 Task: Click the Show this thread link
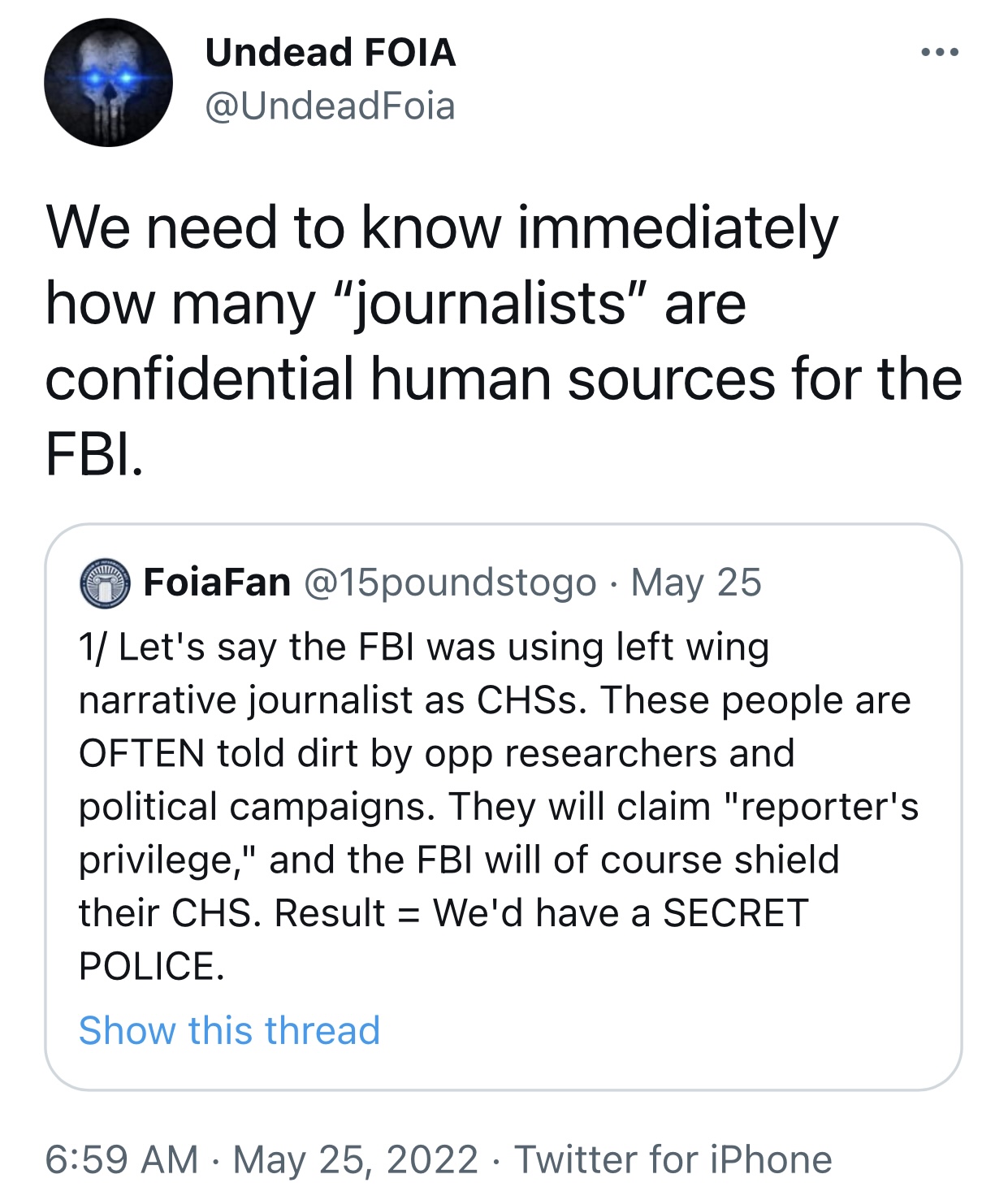click(229, 1030)
